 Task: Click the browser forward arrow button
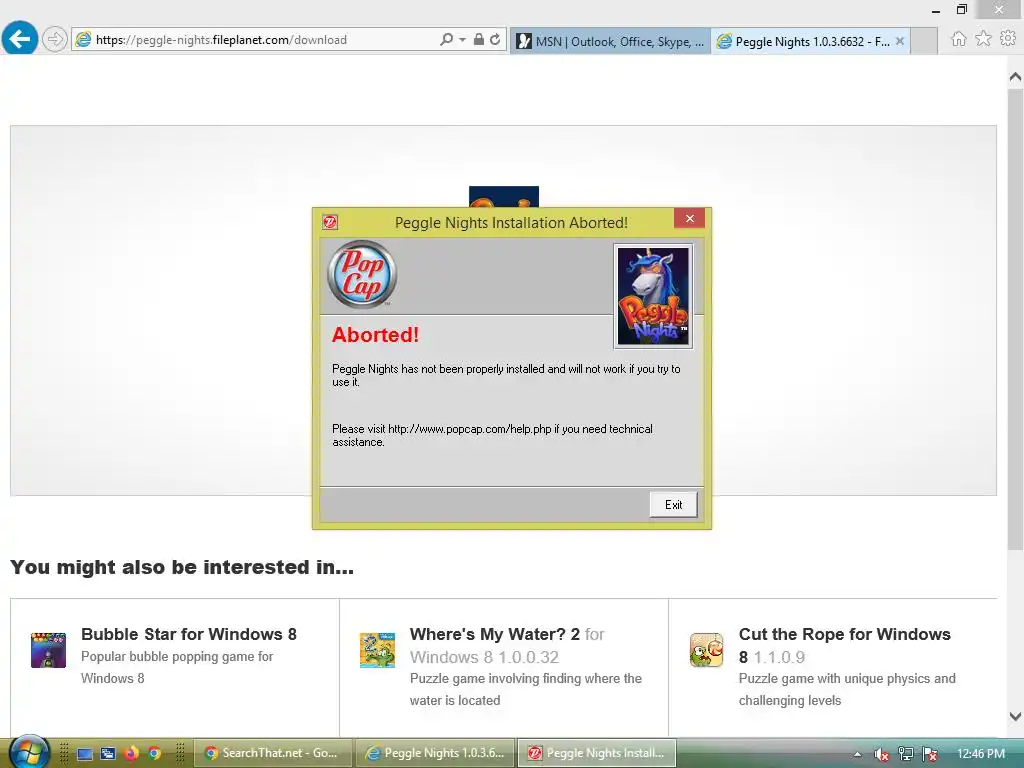pos(55,39)
